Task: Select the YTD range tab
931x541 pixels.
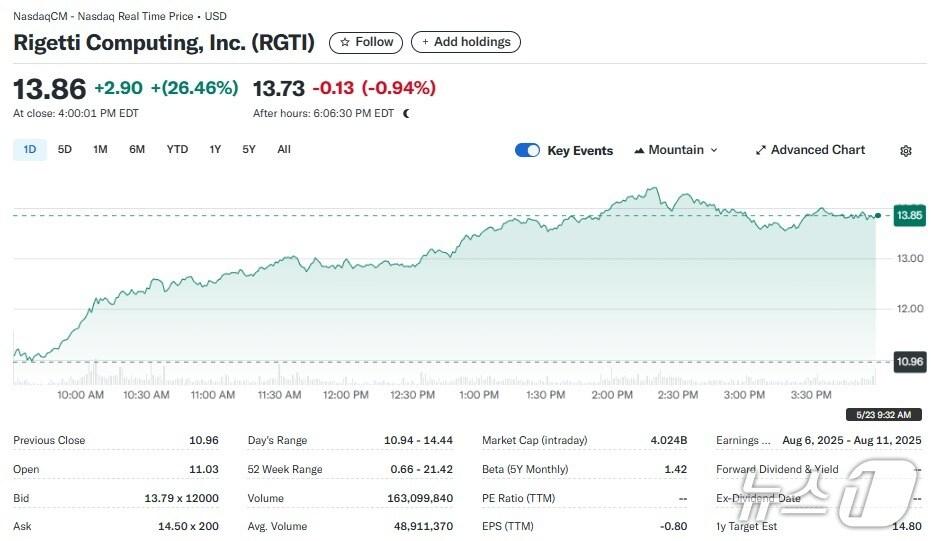Action: 177,150
